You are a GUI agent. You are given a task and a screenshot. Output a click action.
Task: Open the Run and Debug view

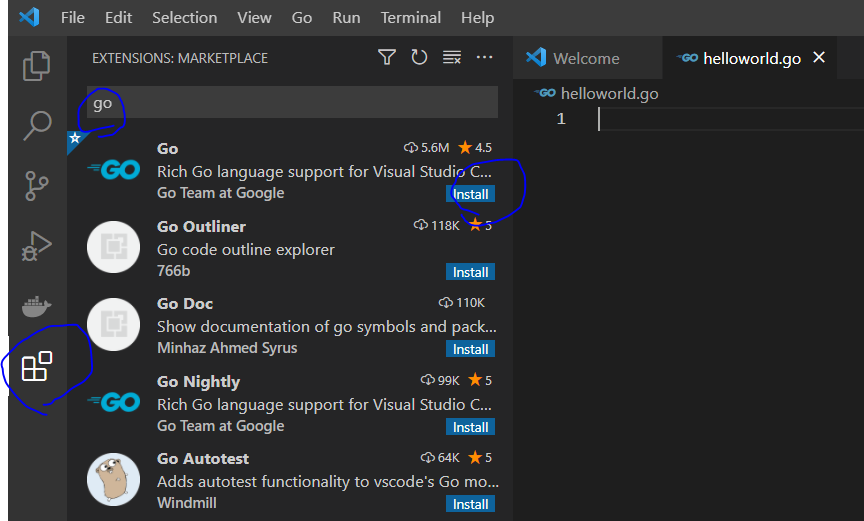36,246
